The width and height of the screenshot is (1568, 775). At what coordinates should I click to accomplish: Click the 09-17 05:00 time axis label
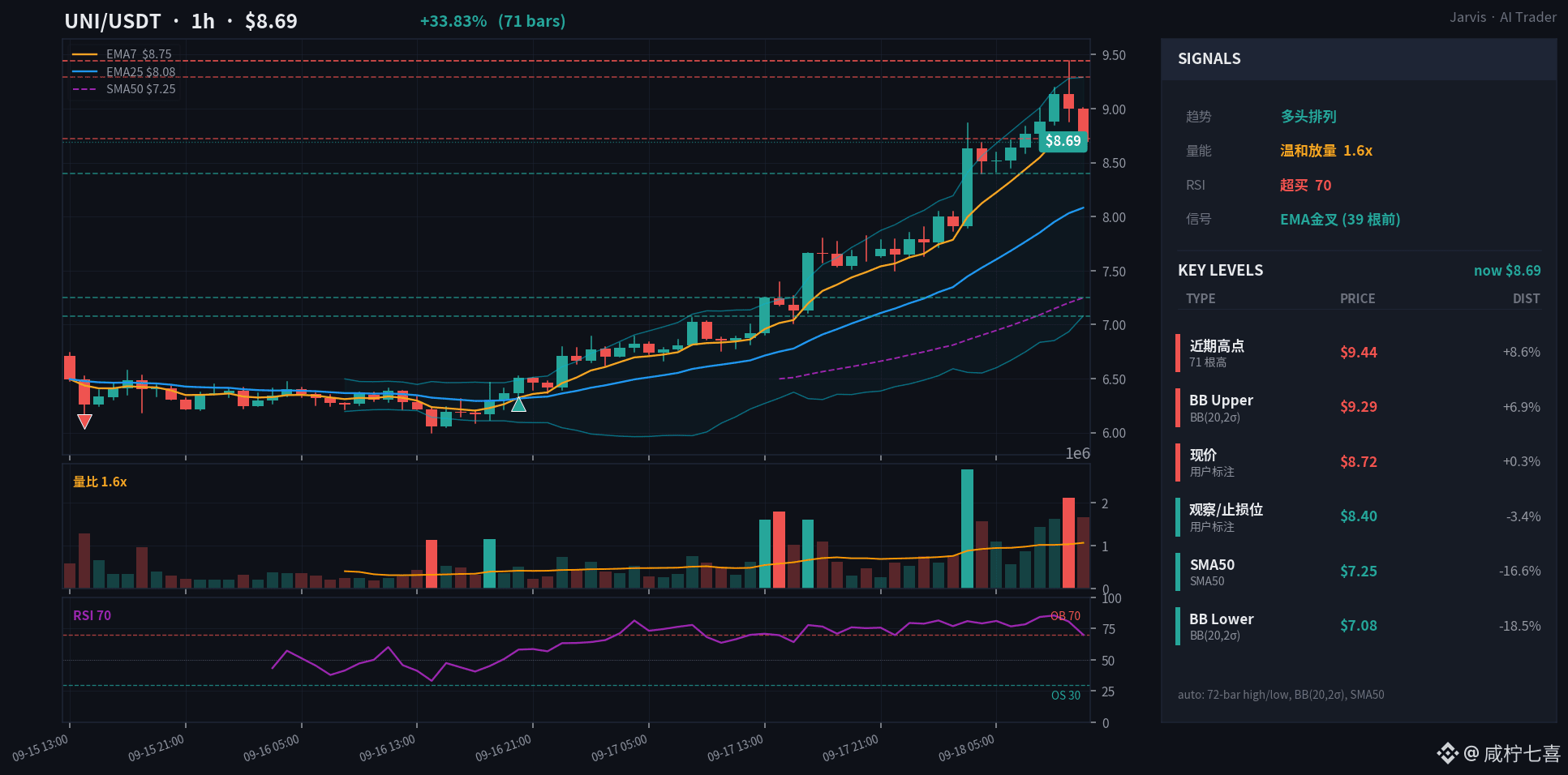click(619, 748)
